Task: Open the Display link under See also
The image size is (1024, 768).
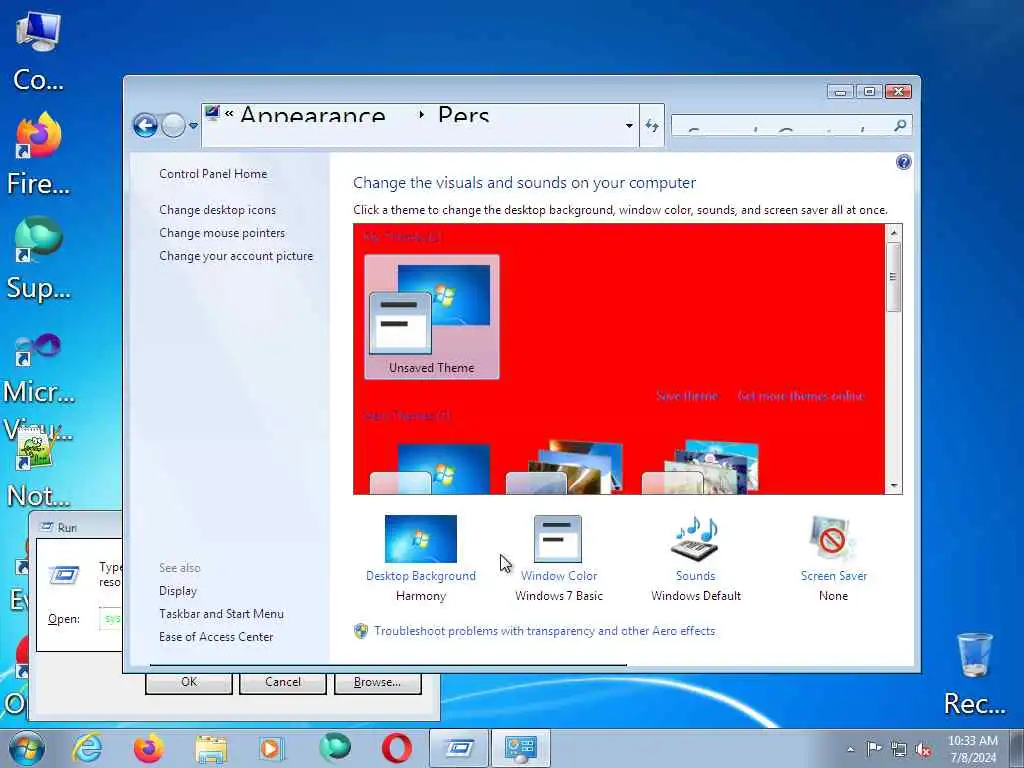Action: pos(178,590)
